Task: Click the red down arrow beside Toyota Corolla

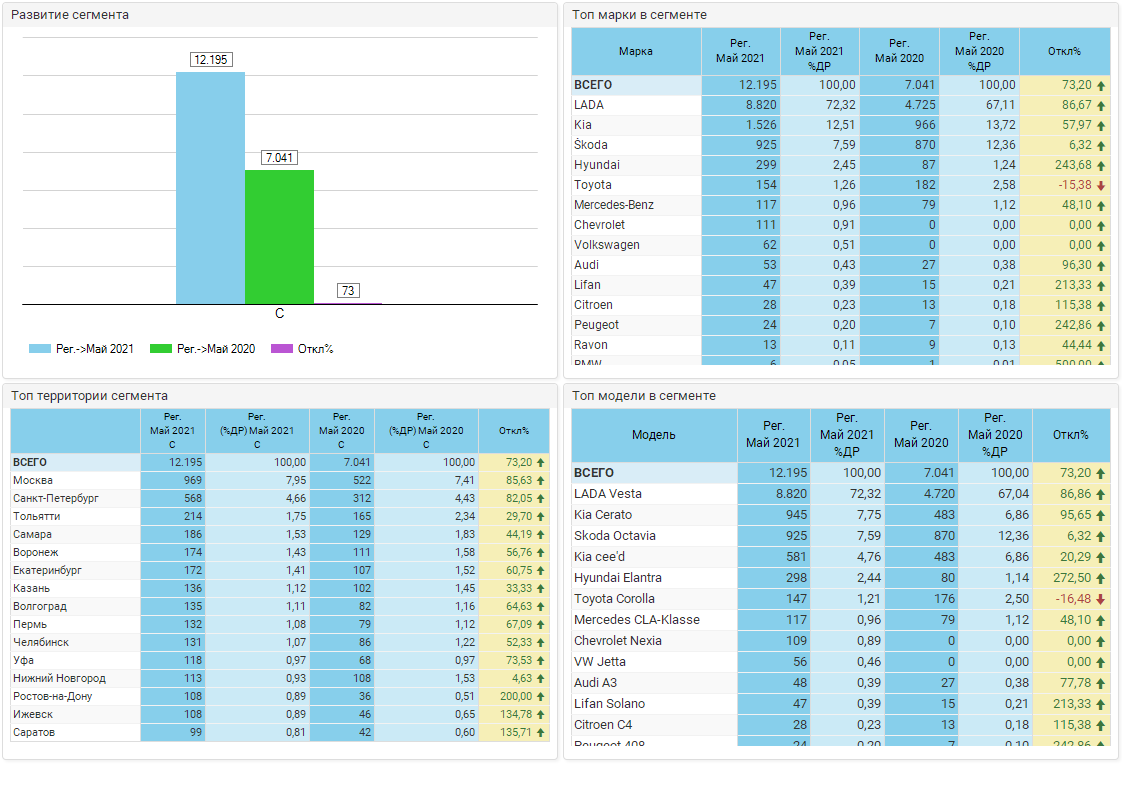Action: (1101, 599)
